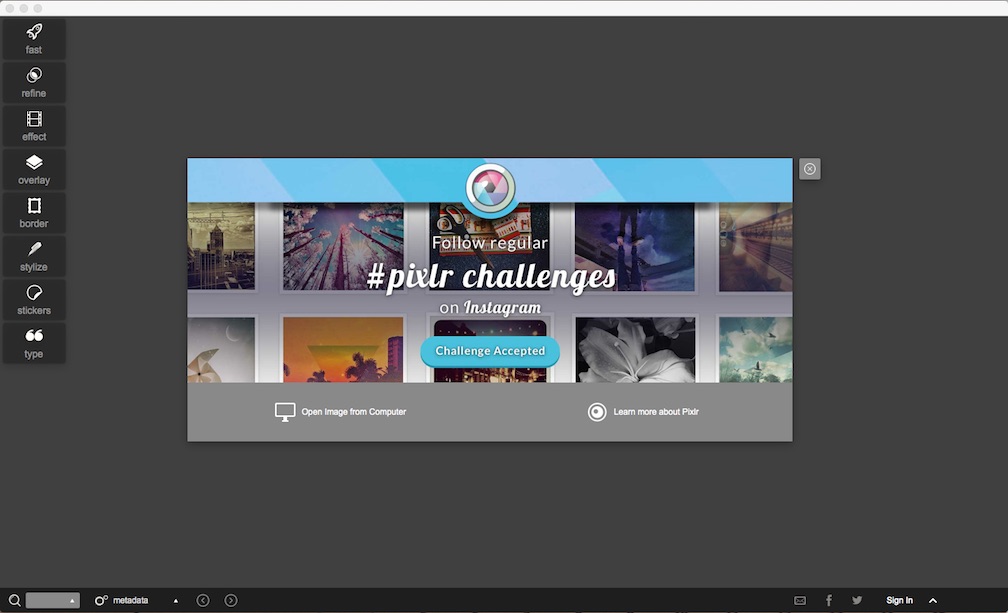Click Learn more about Pixlr
Image resolution: width=1008 pixels, height=613 pixels.
coord(643,412)
